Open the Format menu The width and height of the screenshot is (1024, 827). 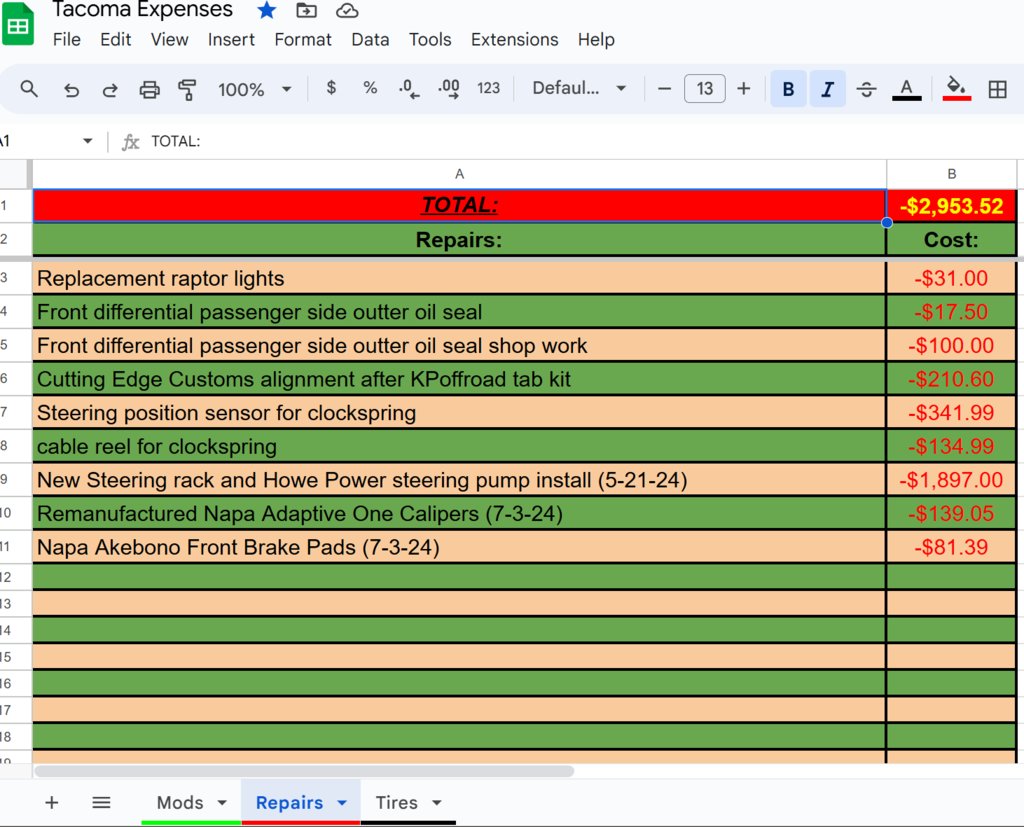303,39
